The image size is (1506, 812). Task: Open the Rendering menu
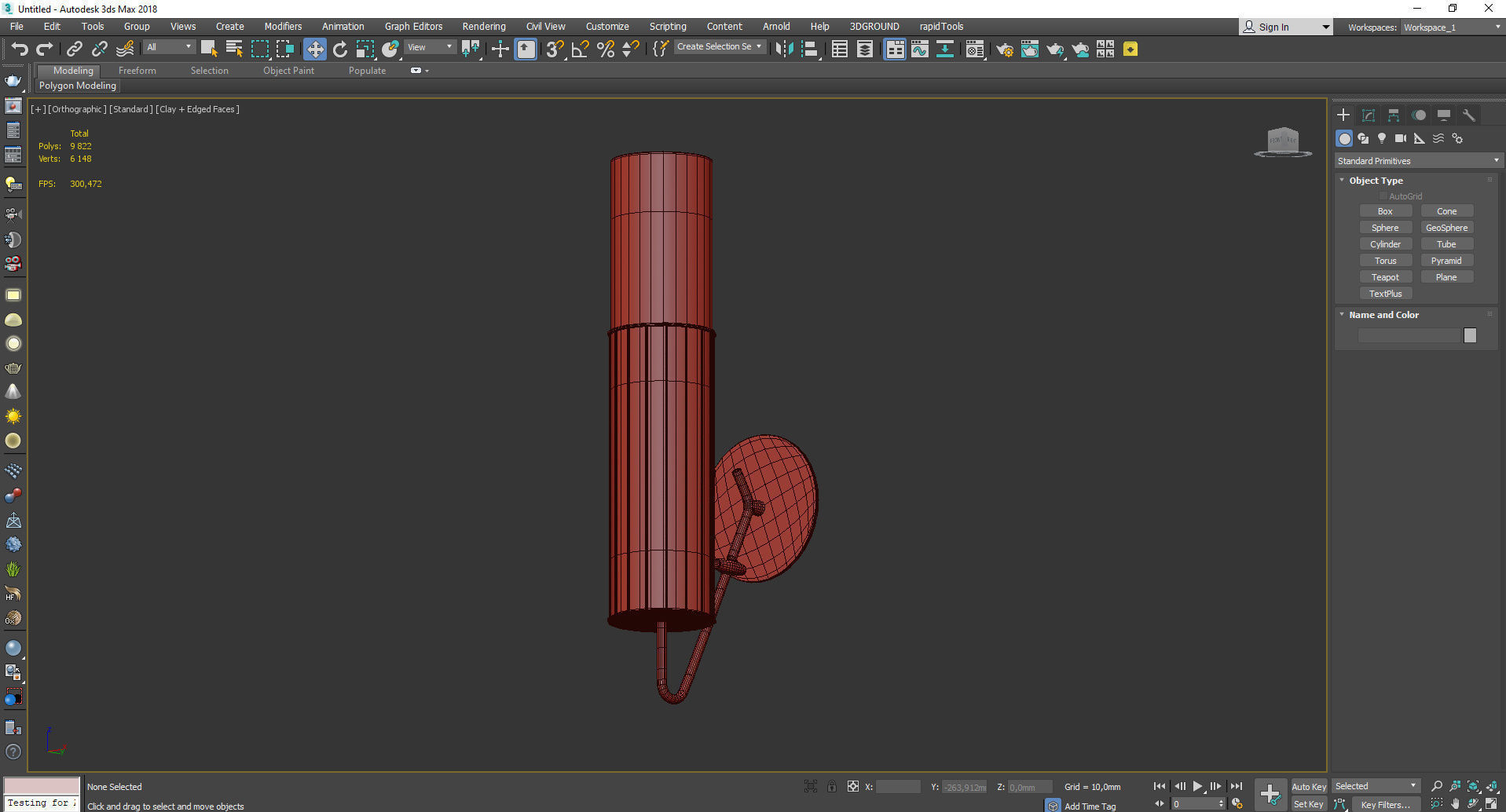pyautogui.click(x=484, y=26)
